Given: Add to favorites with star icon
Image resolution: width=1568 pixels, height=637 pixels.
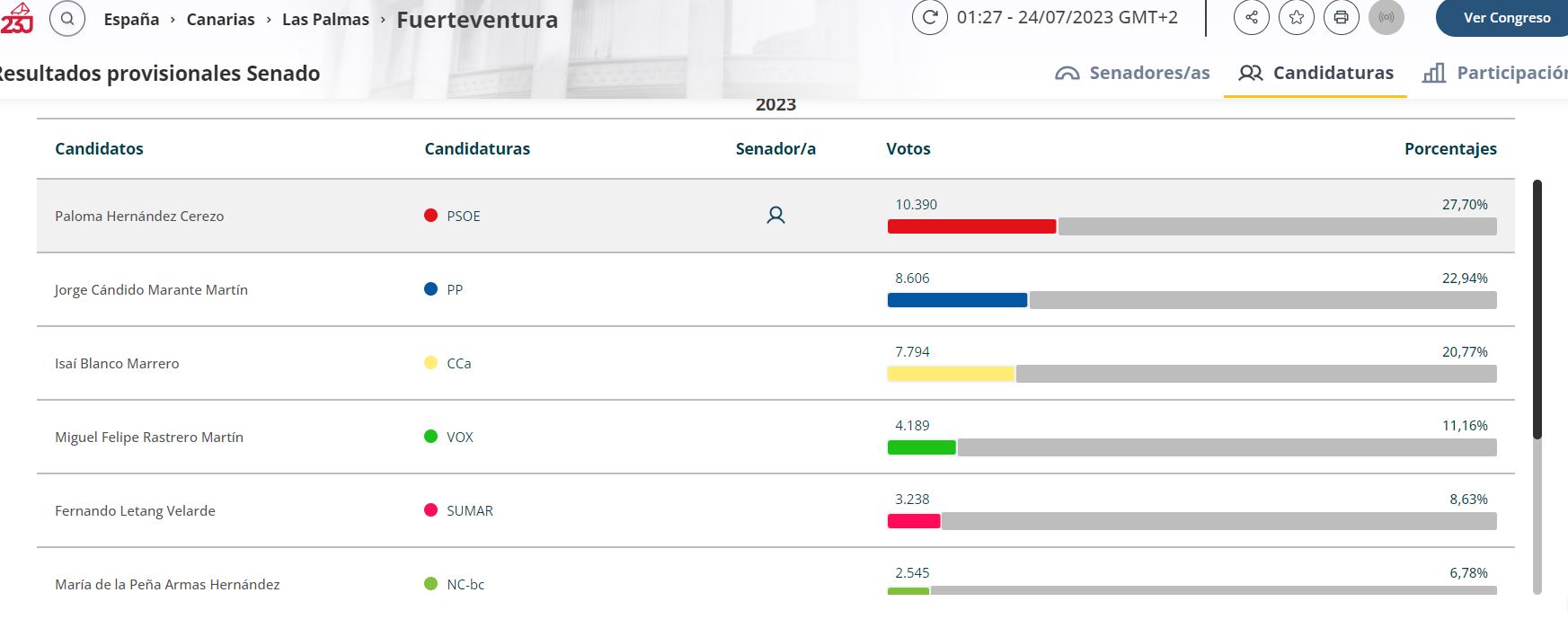Looking at the screenshot, I should (x=1297, y=17).
